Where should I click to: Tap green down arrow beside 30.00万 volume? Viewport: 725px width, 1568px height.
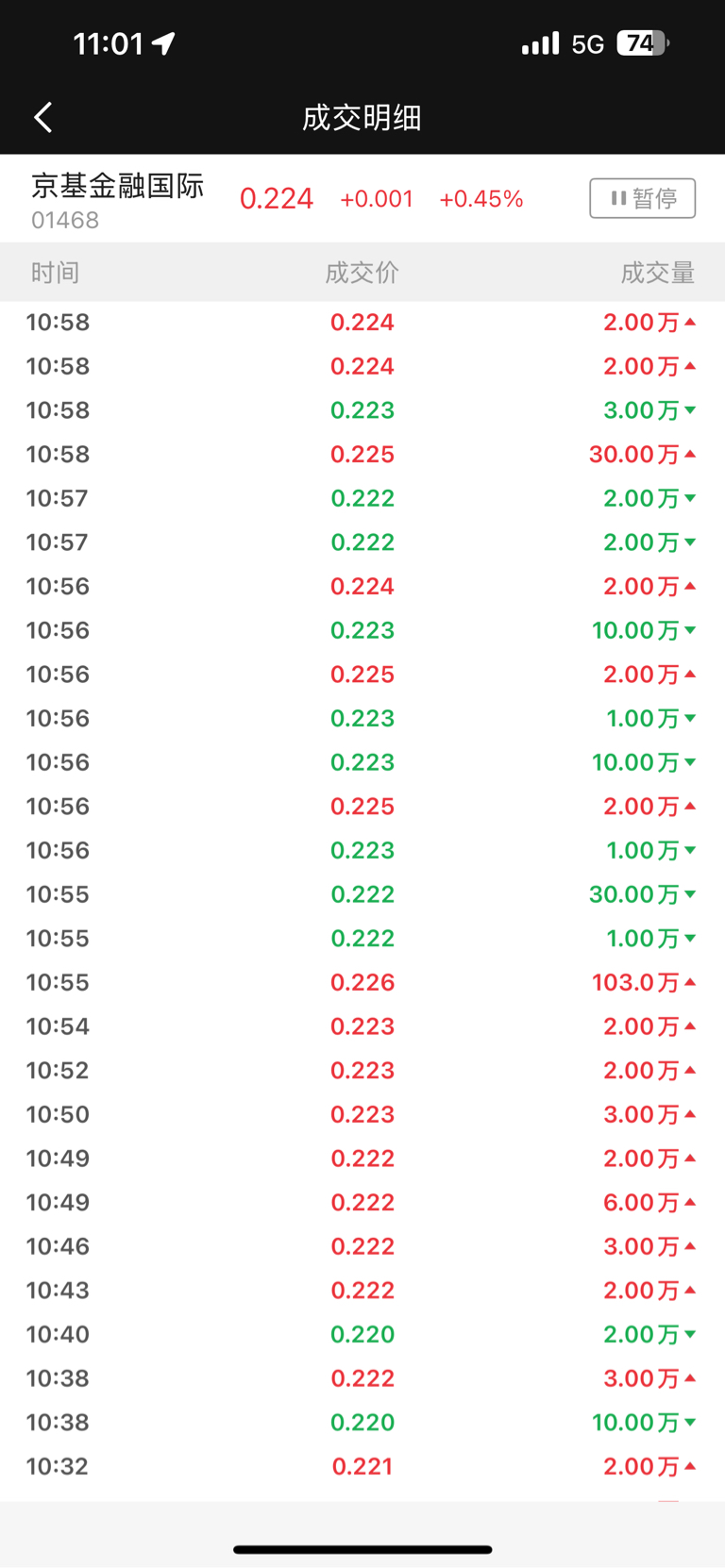point(690,894)
